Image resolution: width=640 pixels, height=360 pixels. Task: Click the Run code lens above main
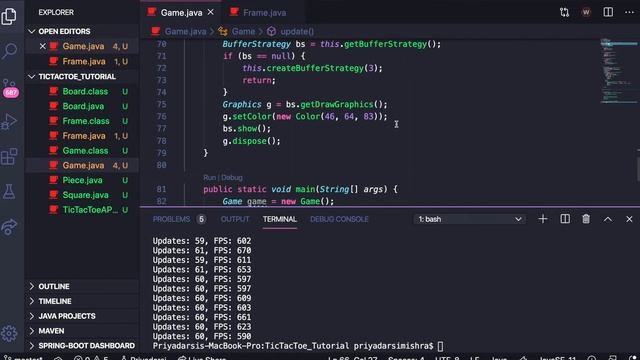[209, 178]
